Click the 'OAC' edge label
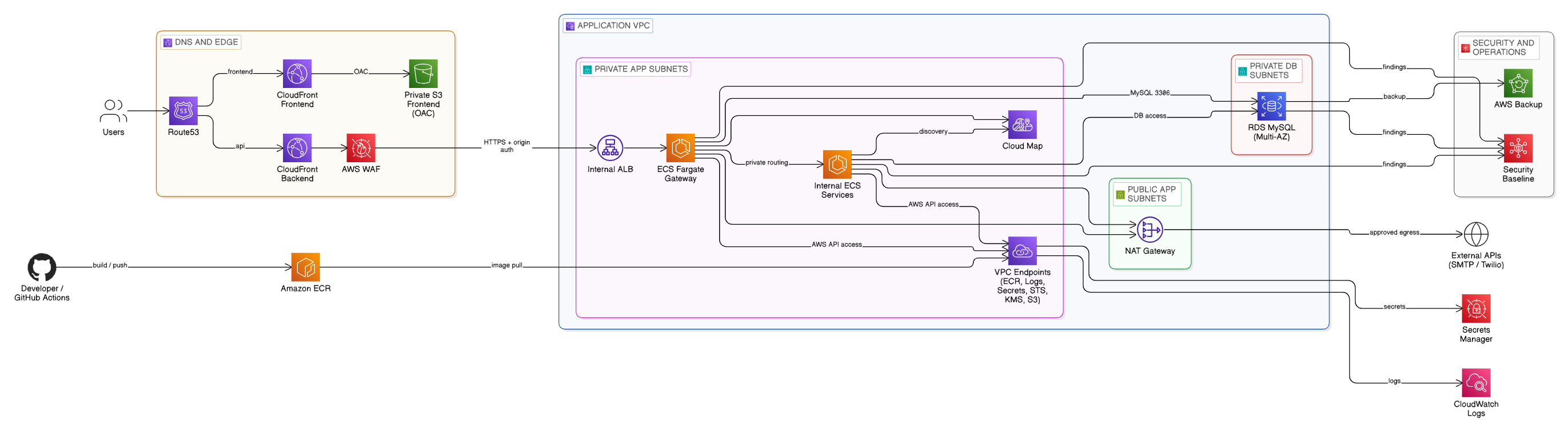 361,72
